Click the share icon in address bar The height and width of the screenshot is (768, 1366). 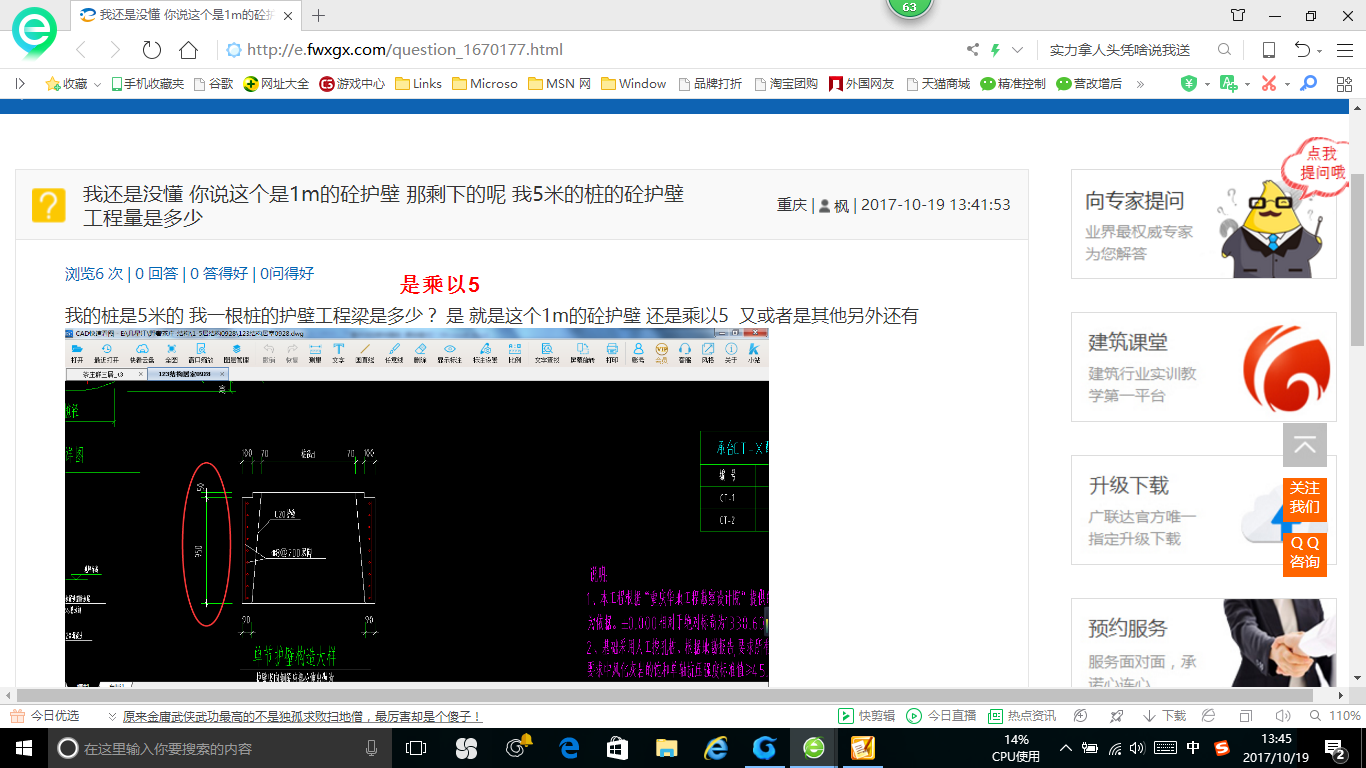tap(972, 50)
